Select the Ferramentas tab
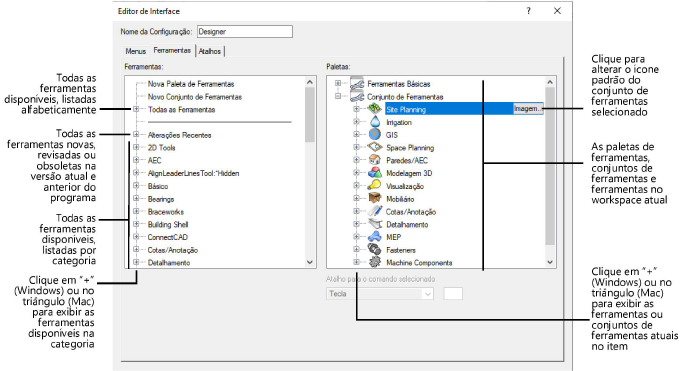 (172, 50)
